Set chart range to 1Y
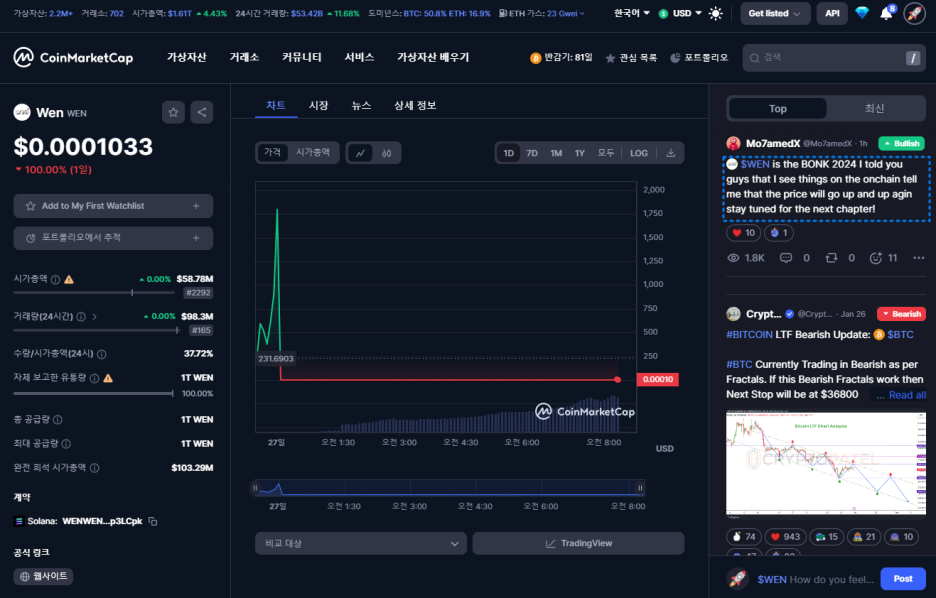 (x=580, y=153)
